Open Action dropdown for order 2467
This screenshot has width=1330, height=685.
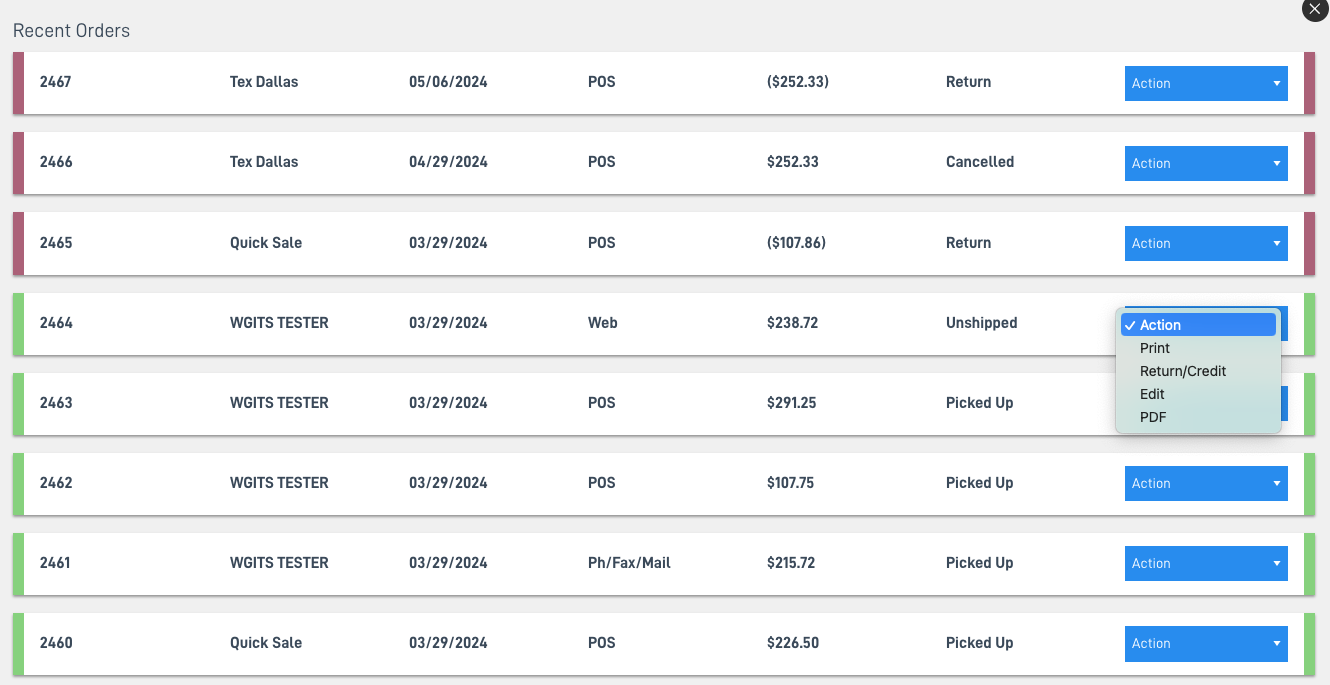pos(1206,83)
